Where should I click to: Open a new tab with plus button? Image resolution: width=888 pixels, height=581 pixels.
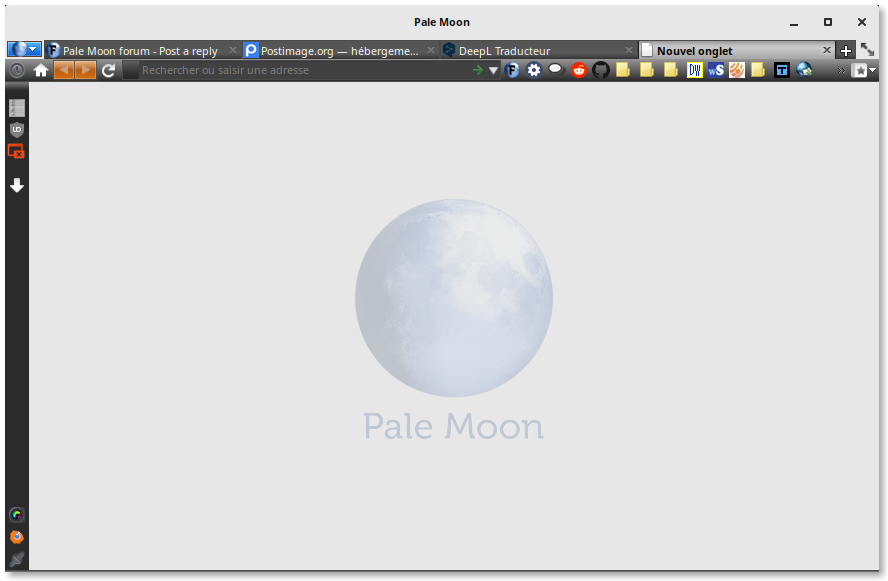click(846, 50)
